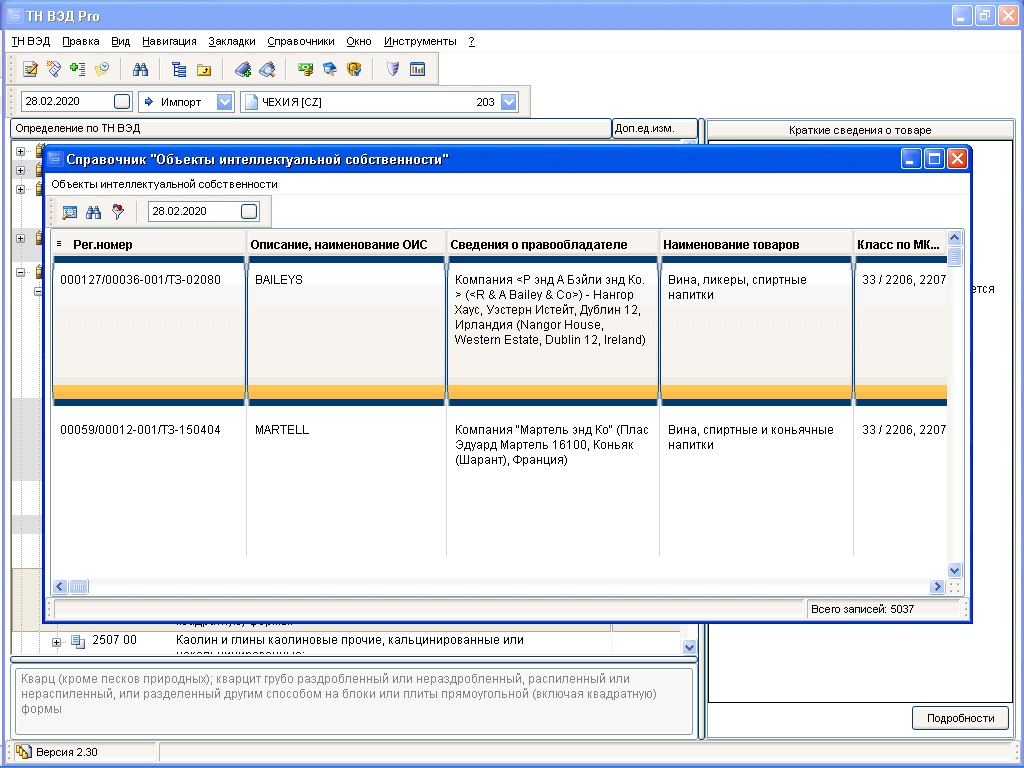The image size is (1024, 768).
Task: Click the shield box with checkmark icon
Action: click(x=354, y=69)
